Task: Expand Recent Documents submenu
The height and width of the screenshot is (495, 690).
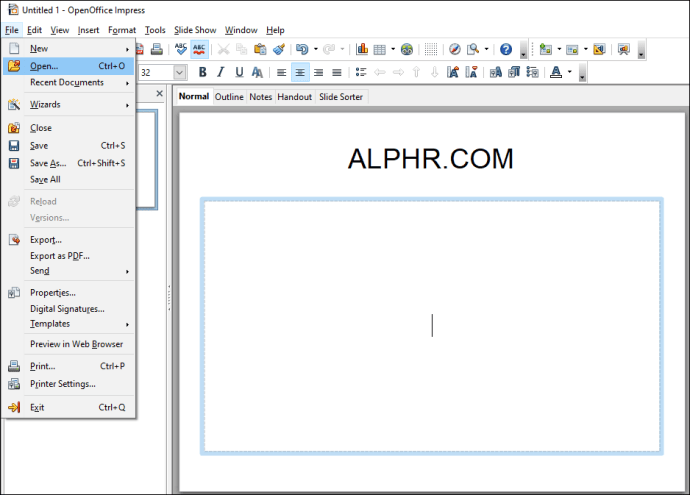Action: 68,83
